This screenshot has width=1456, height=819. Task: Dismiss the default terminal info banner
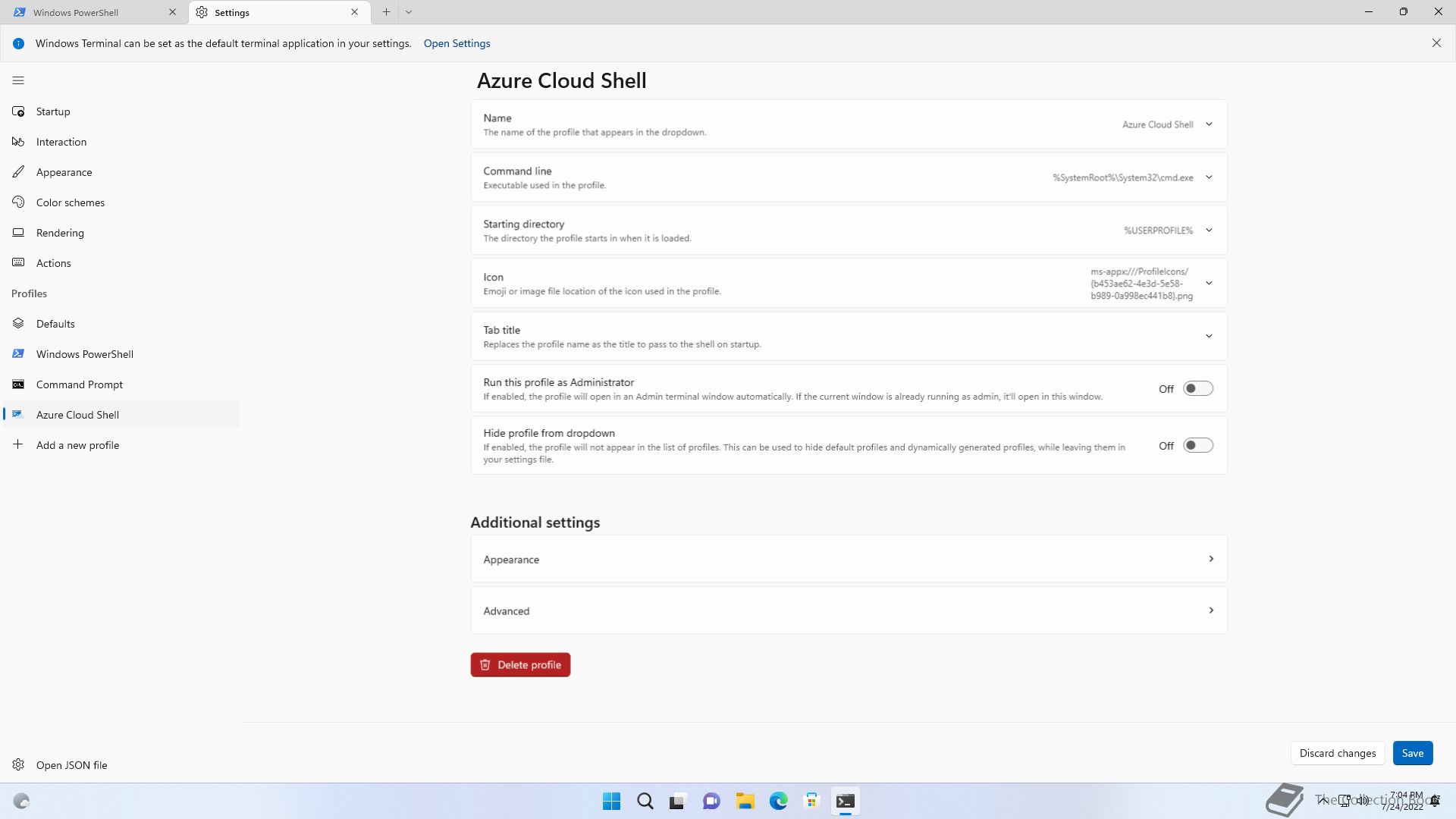point(1436,43)
